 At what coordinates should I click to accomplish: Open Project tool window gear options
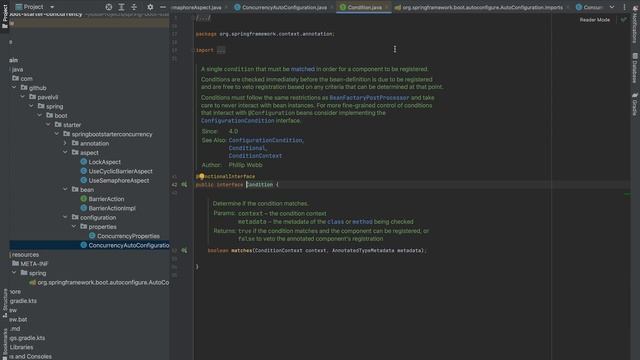point(150,7)
